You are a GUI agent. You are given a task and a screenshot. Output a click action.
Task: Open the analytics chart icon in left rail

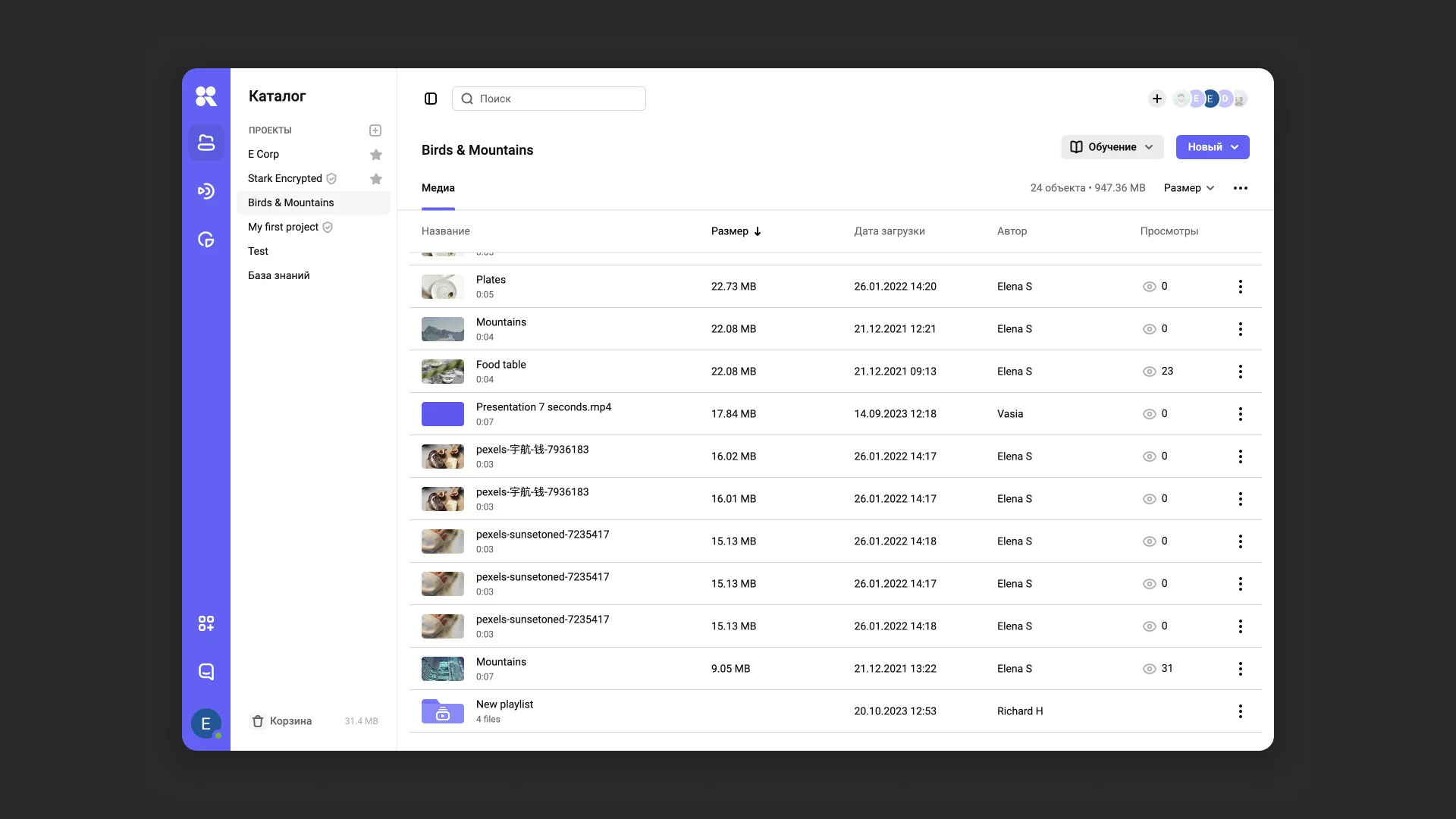click(x=206, y=240)
